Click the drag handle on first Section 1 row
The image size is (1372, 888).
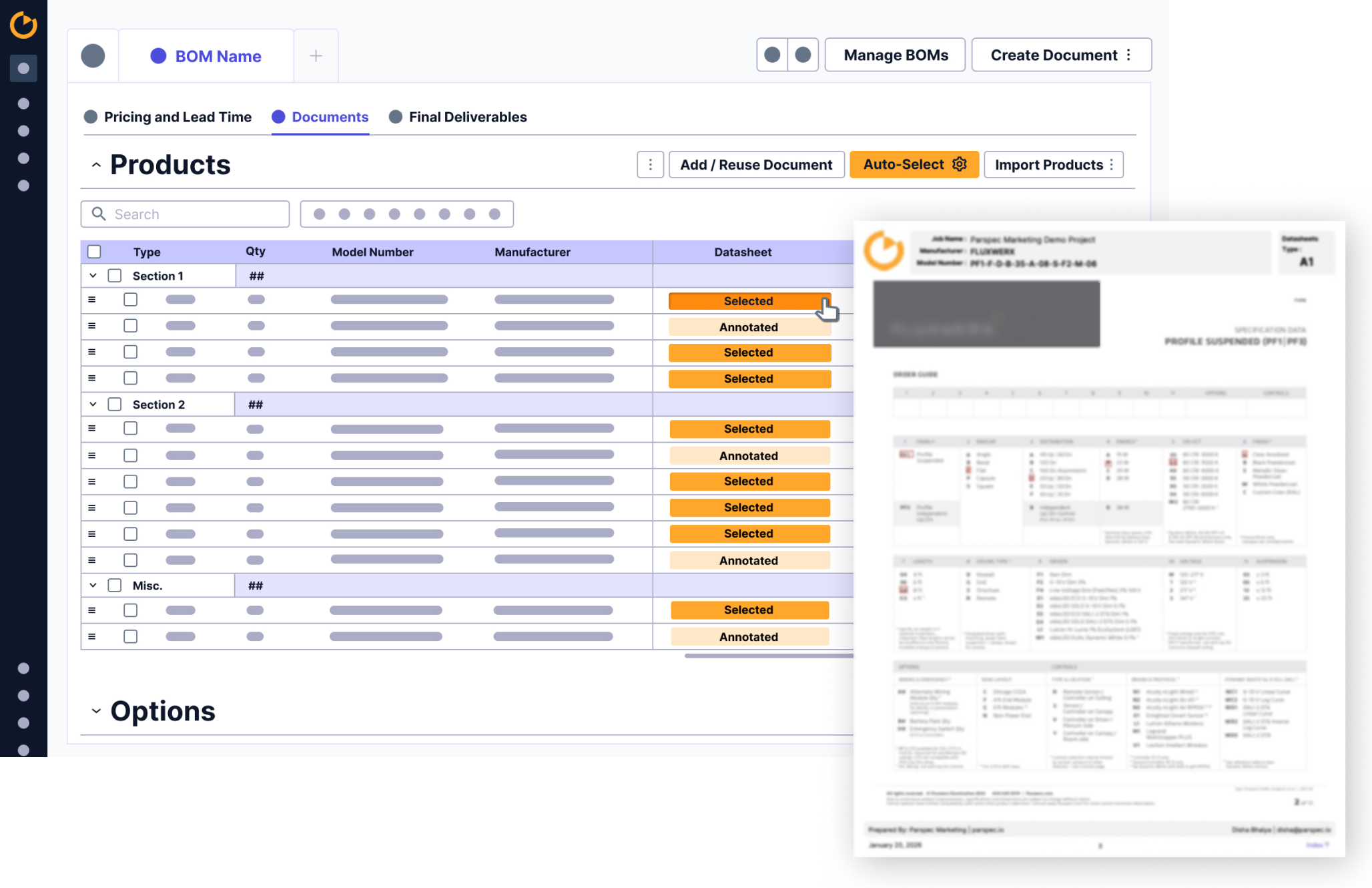tap(92, 300)
